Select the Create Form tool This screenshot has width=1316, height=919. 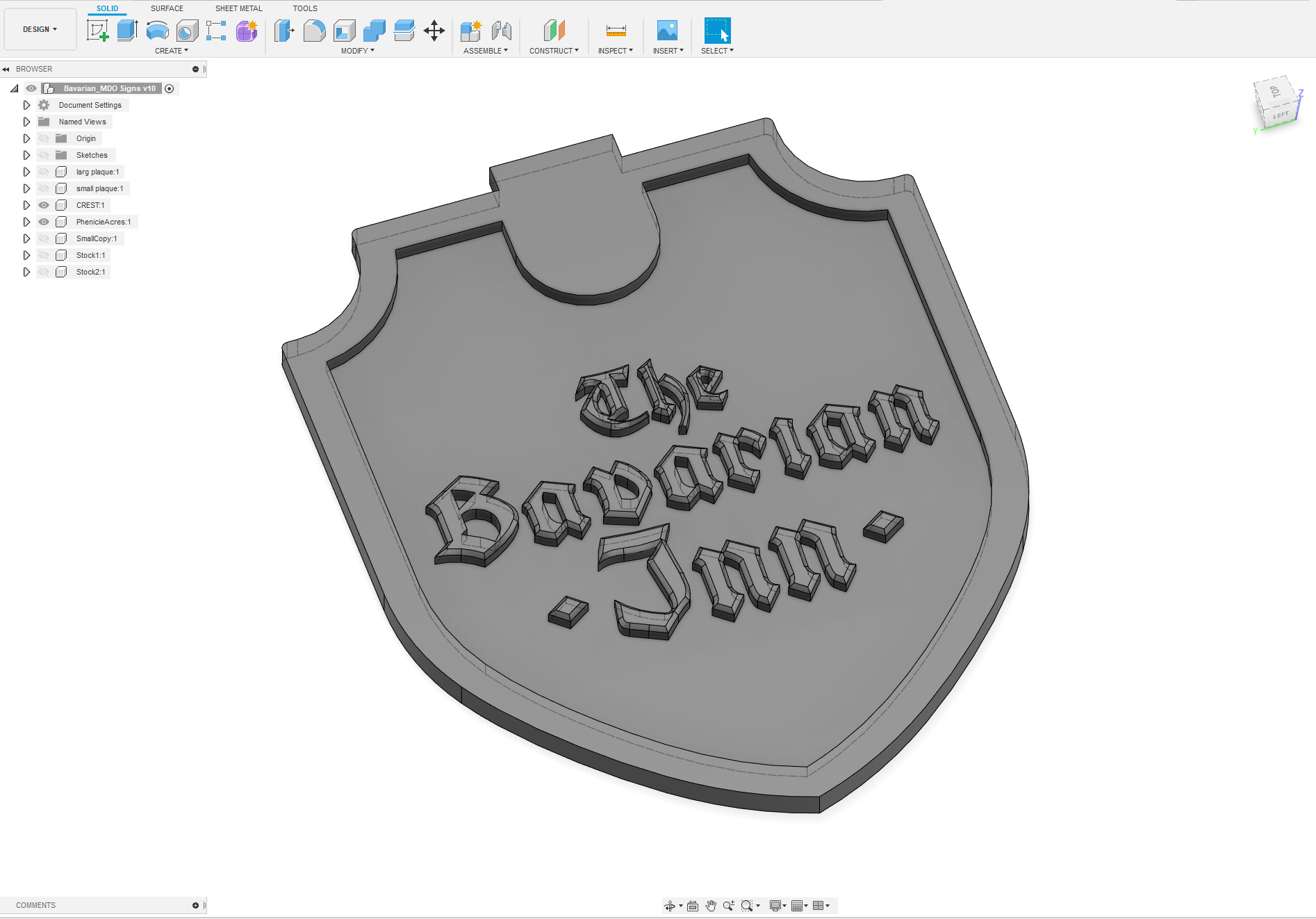coord(247,31)
